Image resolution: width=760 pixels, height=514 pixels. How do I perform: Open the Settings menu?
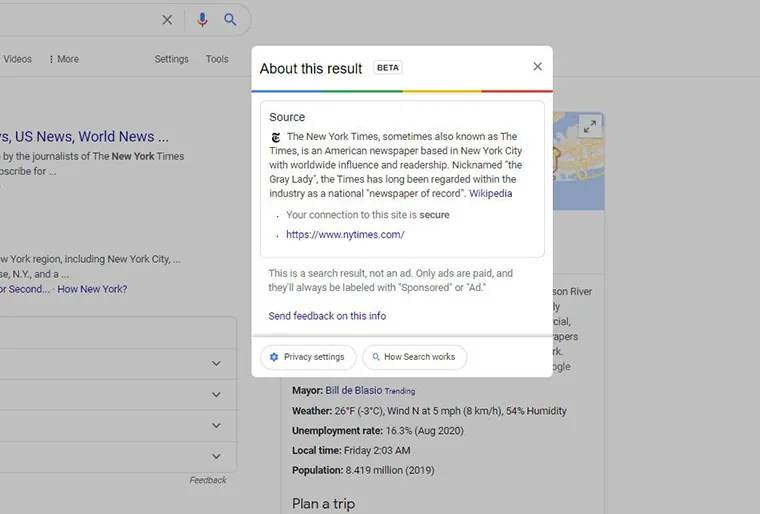pos(172,59)
